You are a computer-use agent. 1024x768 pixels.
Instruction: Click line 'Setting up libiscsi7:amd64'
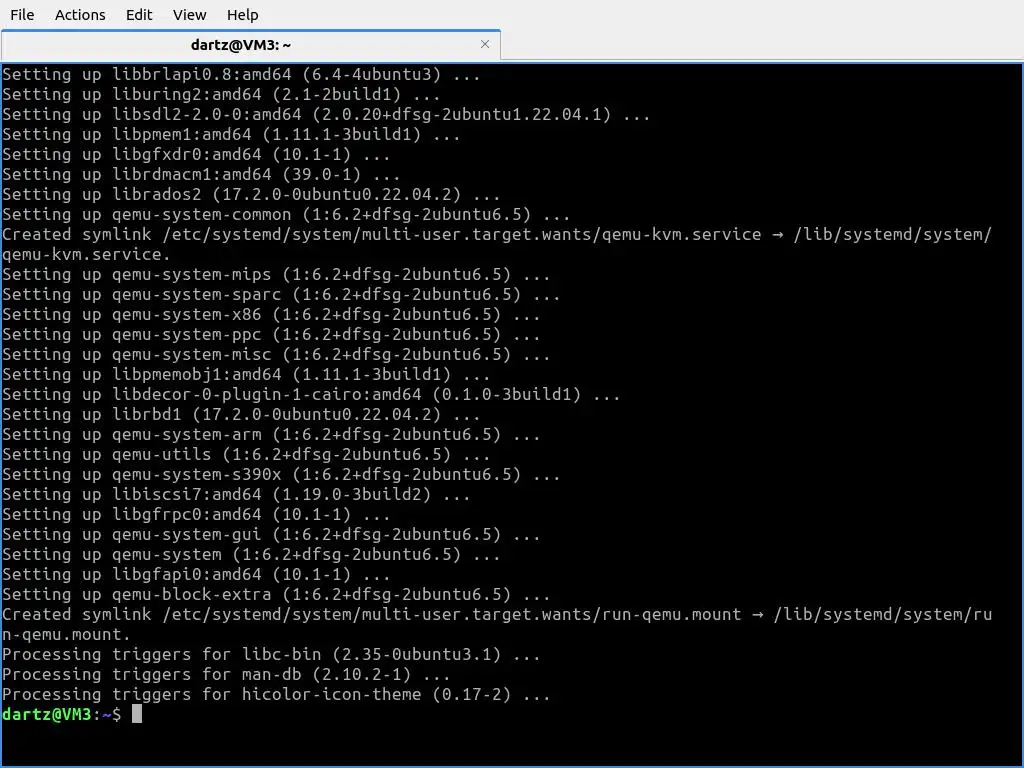(236, 494)
